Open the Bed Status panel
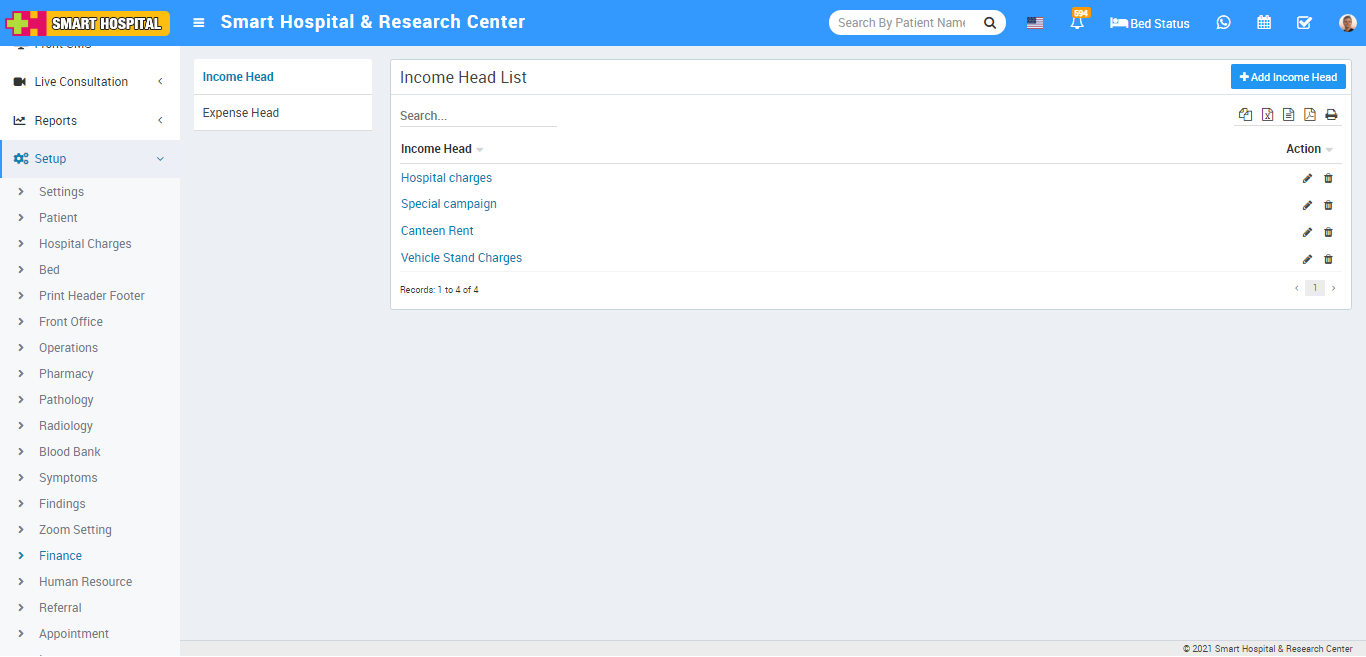Viewport: 1366px width, 657px height. coord(1150,23)
